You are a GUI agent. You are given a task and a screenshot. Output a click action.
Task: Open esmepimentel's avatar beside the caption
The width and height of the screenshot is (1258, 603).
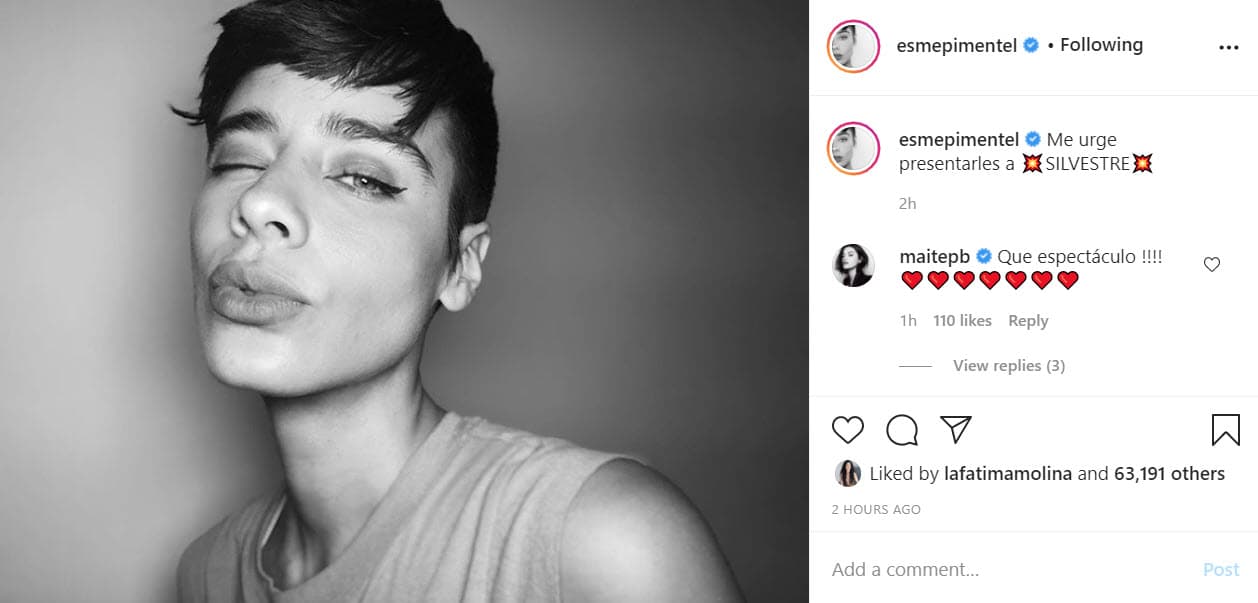point(853,149)
